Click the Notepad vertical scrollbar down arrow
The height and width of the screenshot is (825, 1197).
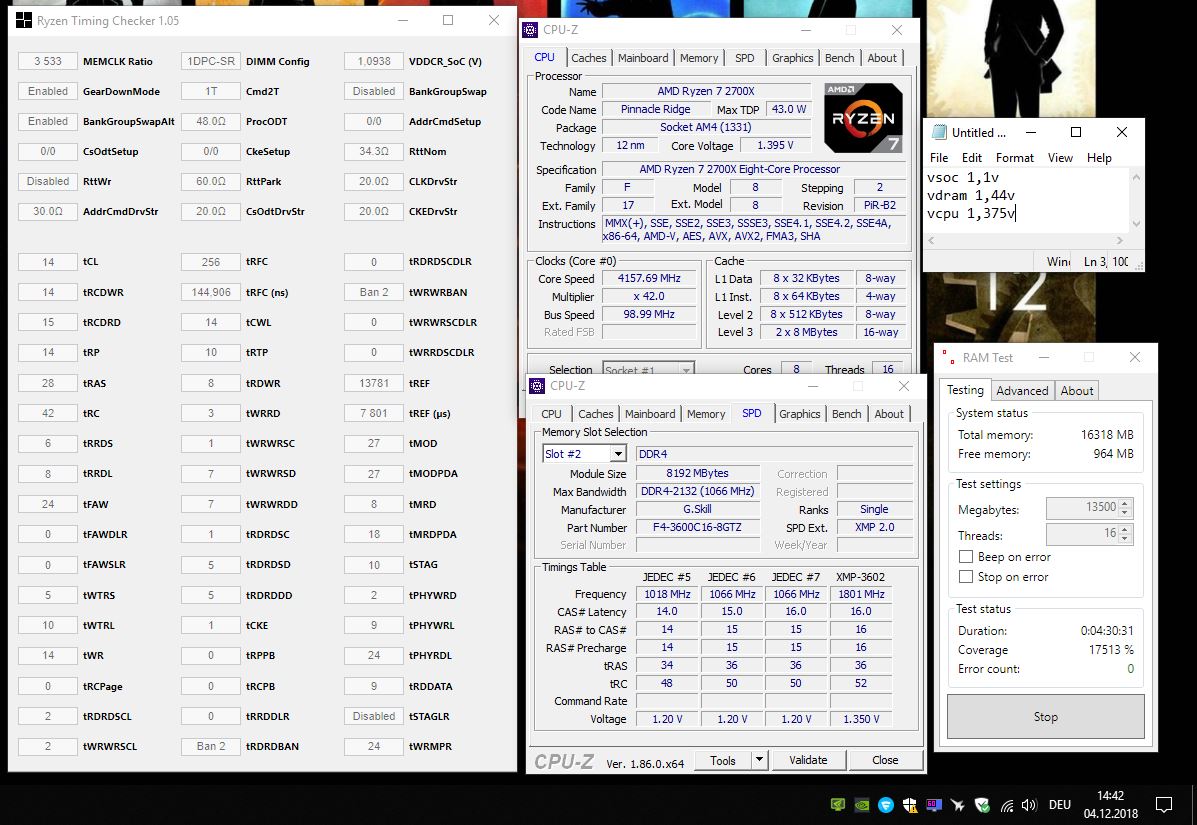pos(1136,224)
